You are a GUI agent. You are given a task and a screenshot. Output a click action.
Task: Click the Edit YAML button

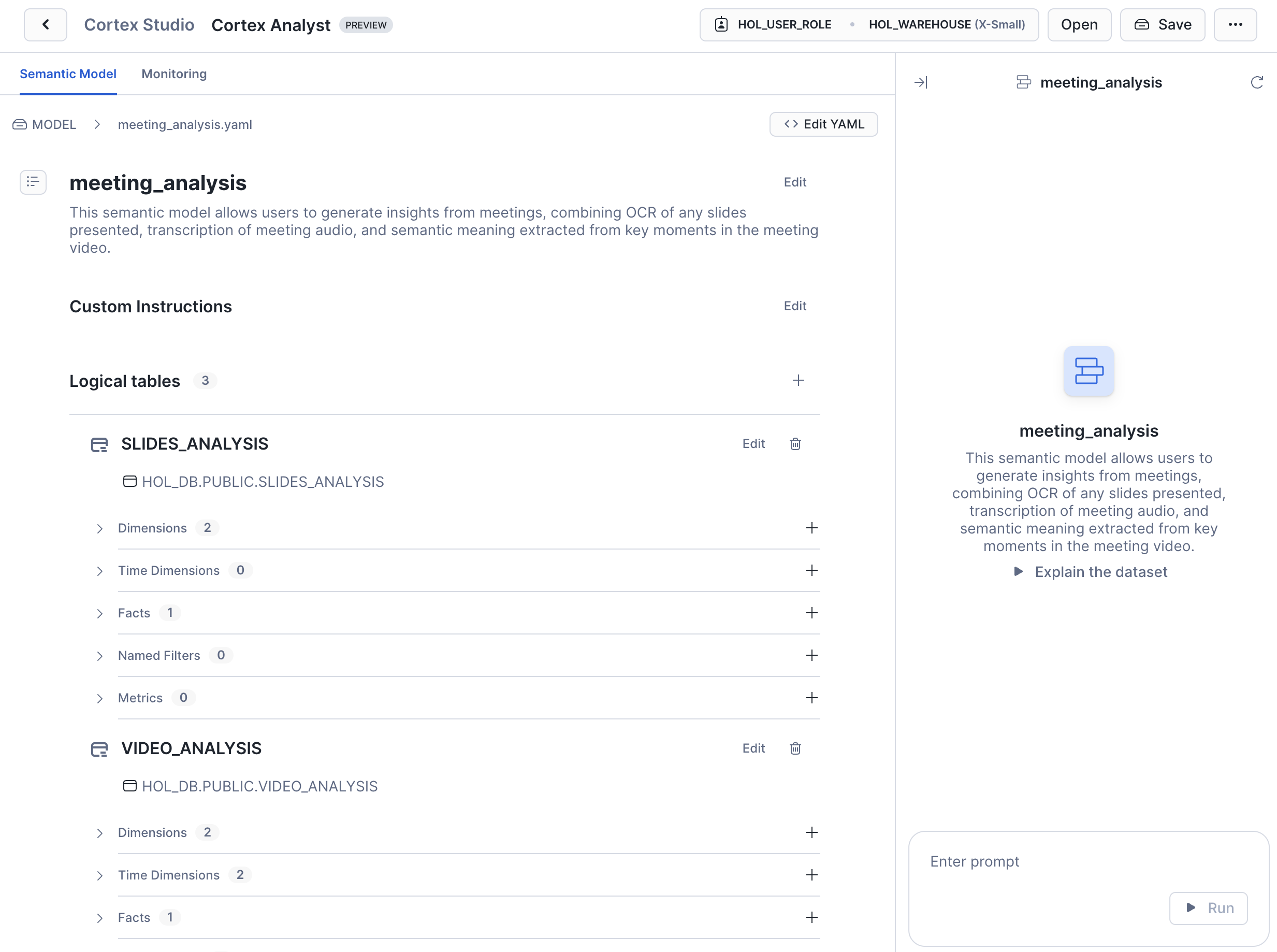[823, 124]
